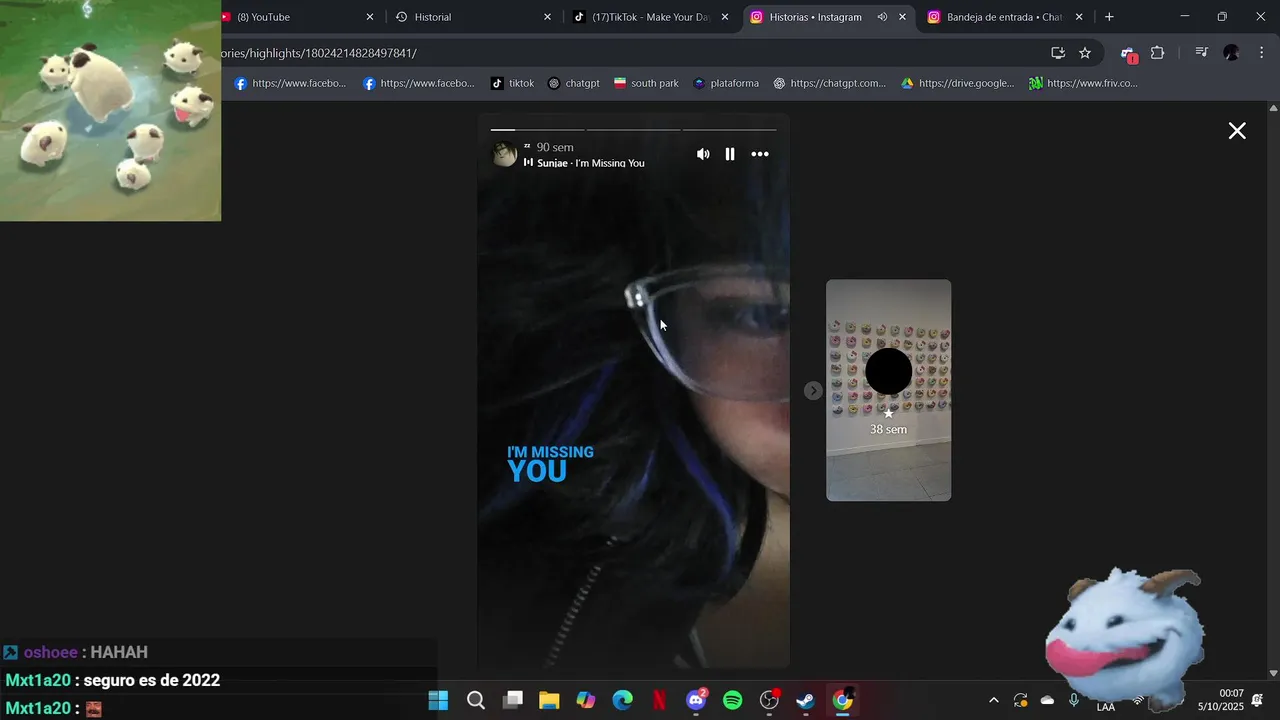Open the media controls music icon
The image size is (1280, 720).
pyautogui.click(x=1202, y=53)
